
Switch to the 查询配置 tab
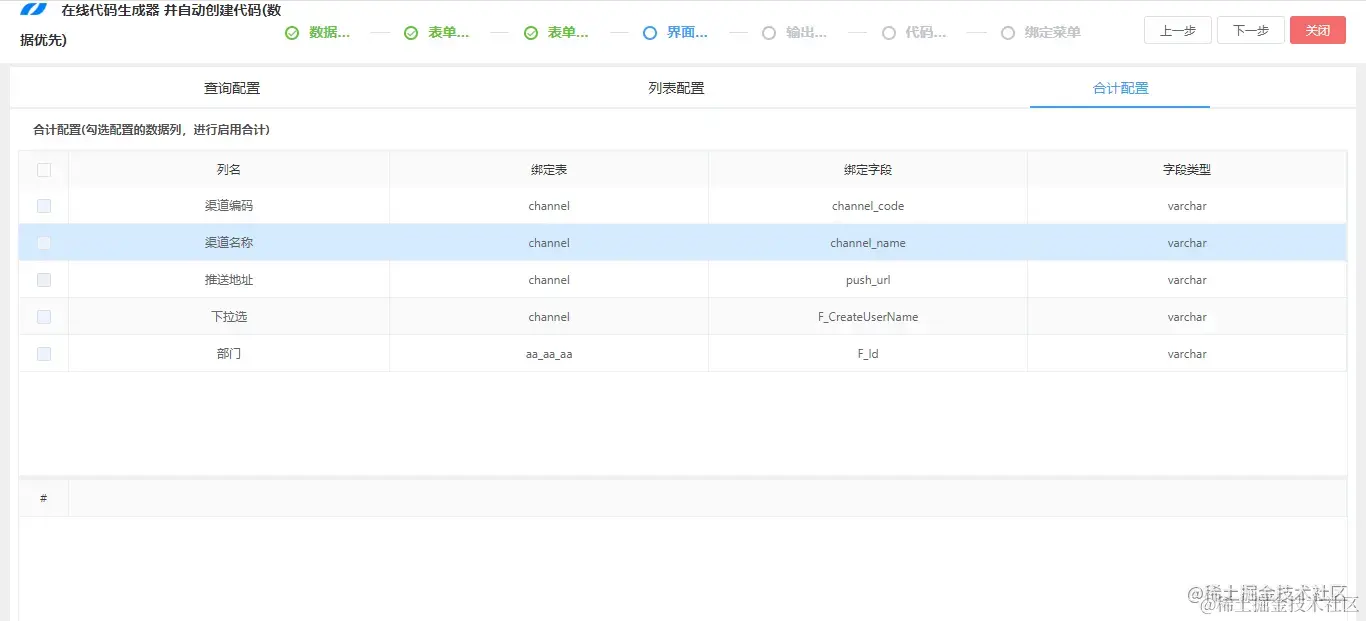tap(231, 88)
